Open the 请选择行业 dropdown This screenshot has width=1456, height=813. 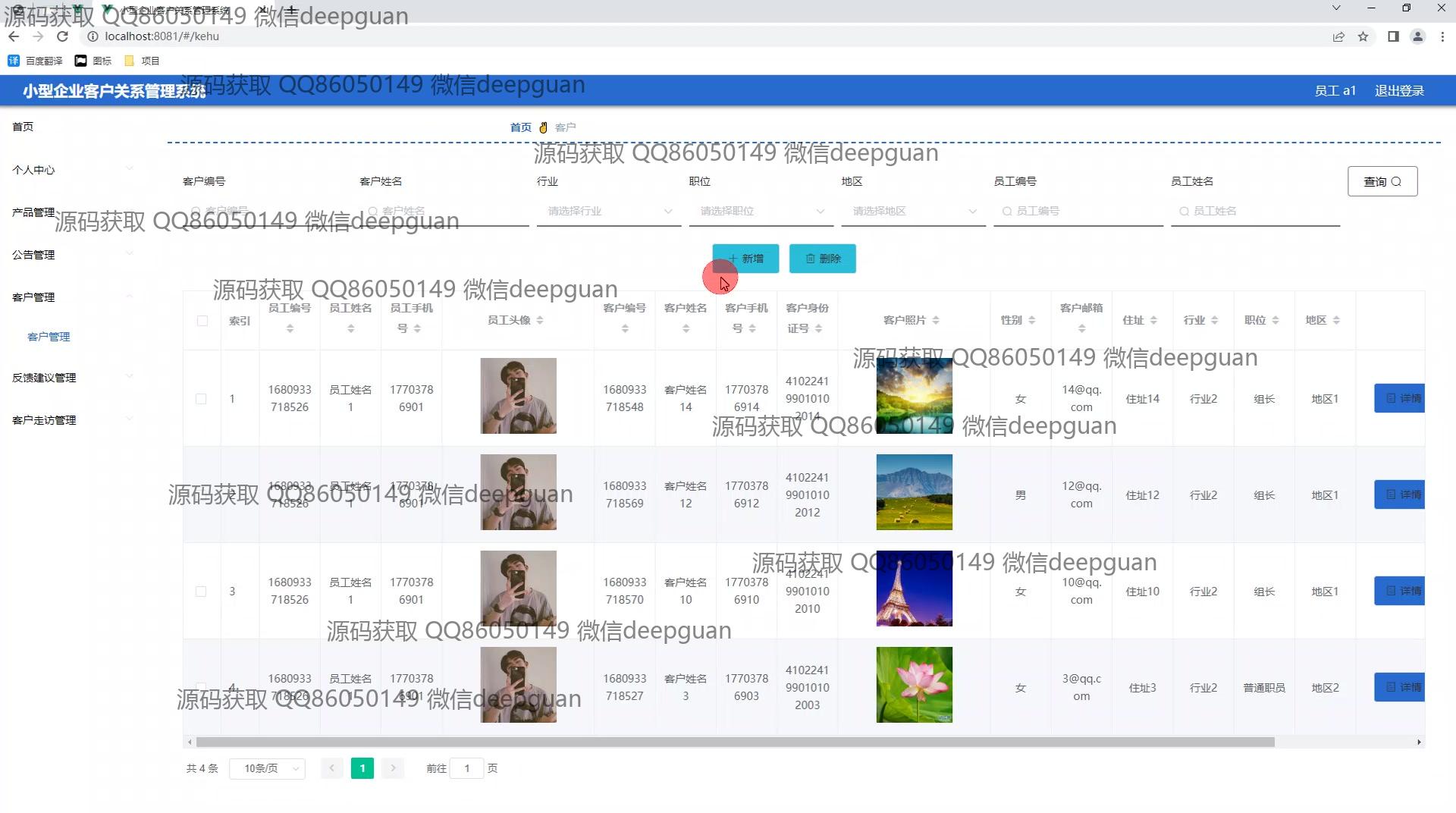(609, 211)
